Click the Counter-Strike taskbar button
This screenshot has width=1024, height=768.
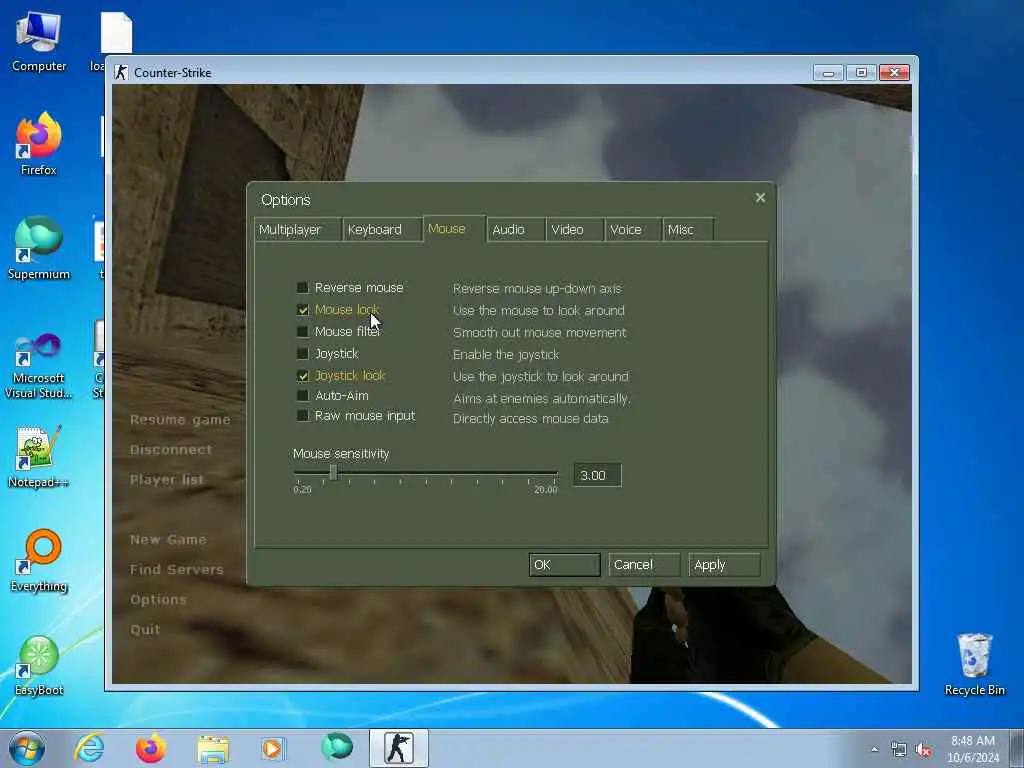coord(398,748)
